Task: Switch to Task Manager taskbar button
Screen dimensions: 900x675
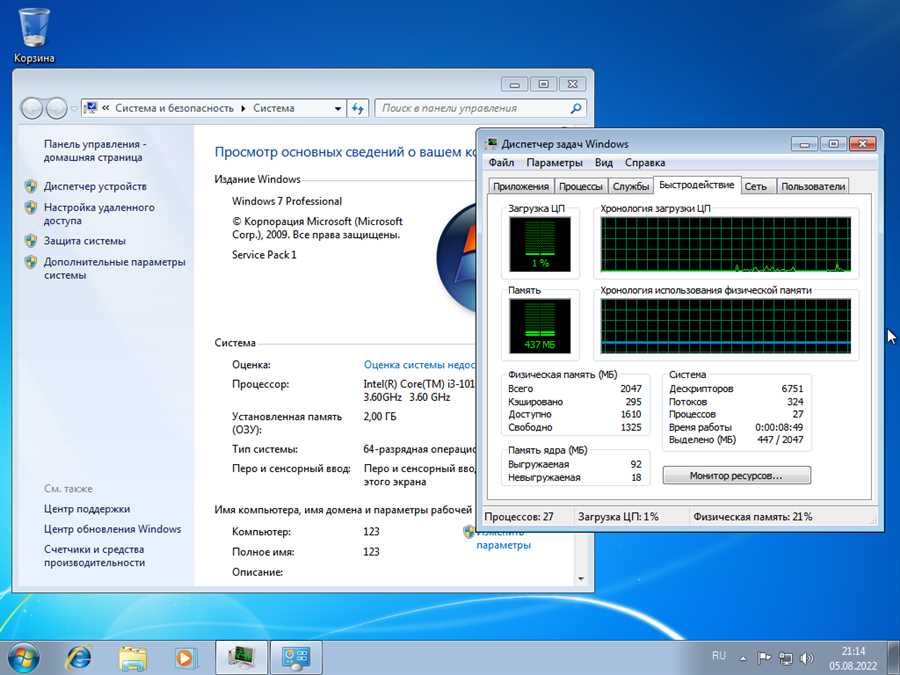Action: point(241,658)
